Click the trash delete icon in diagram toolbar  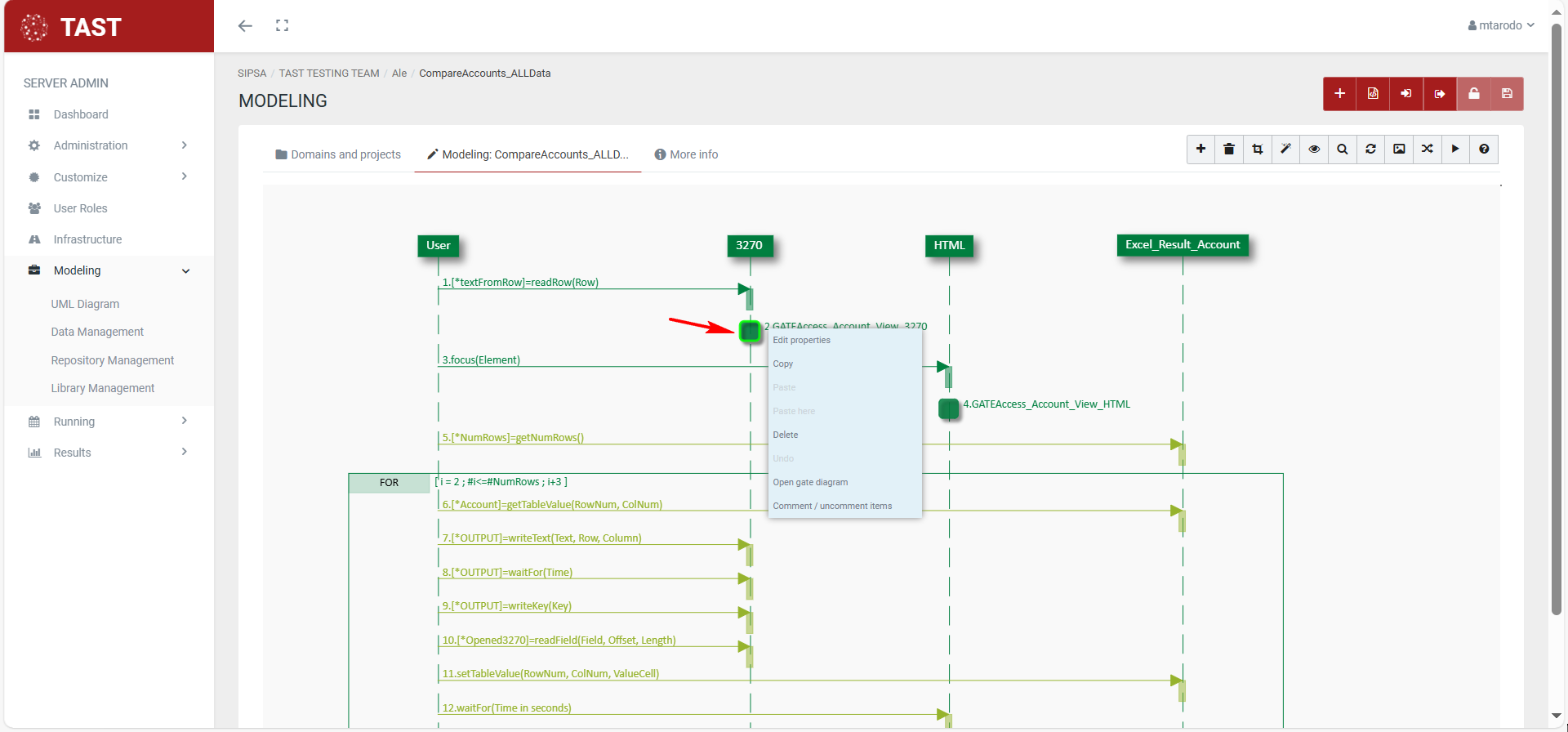point(1229,150)
